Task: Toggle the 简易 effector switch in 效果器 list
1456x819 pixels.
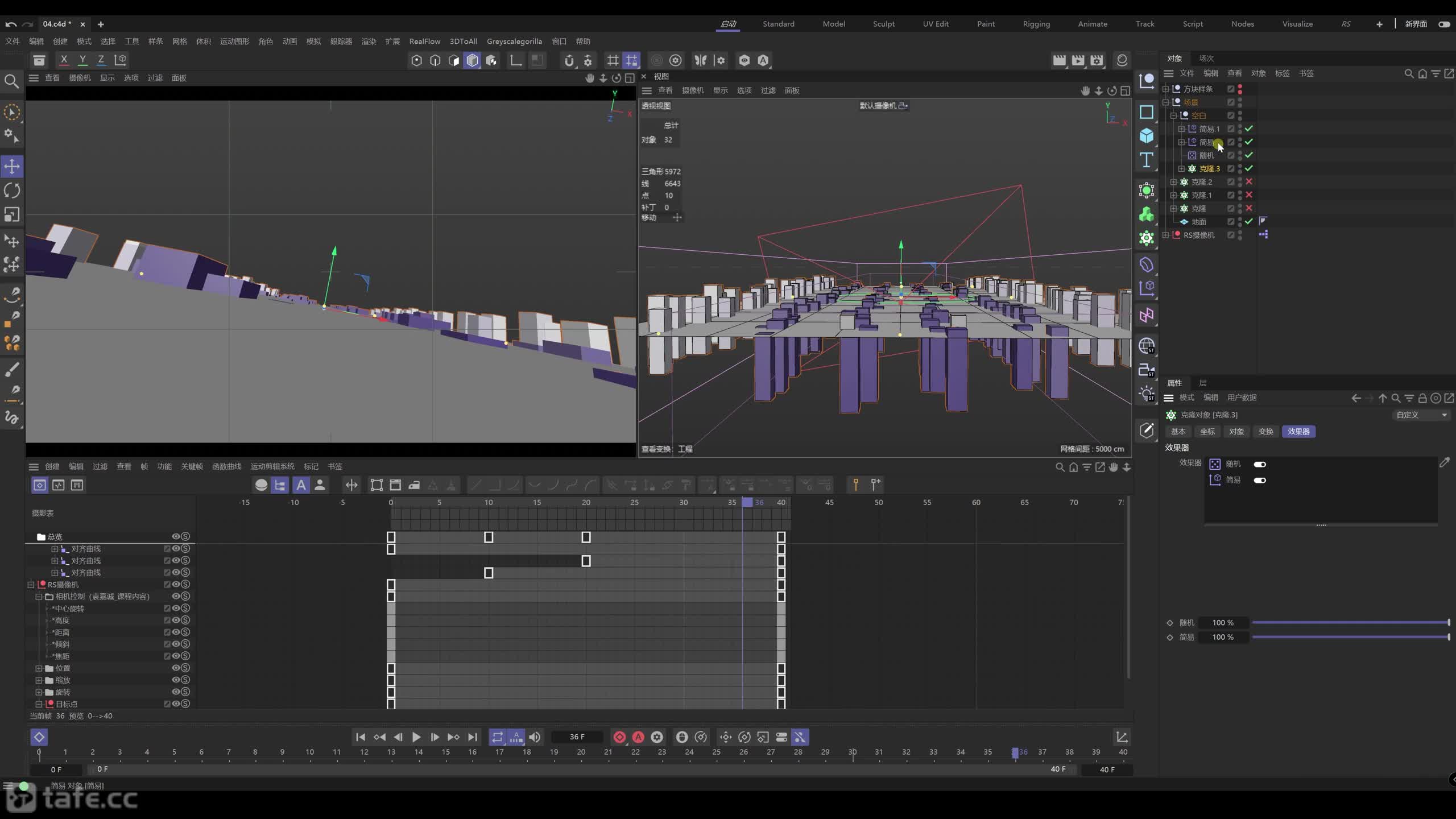Action: pos(1260,480)
